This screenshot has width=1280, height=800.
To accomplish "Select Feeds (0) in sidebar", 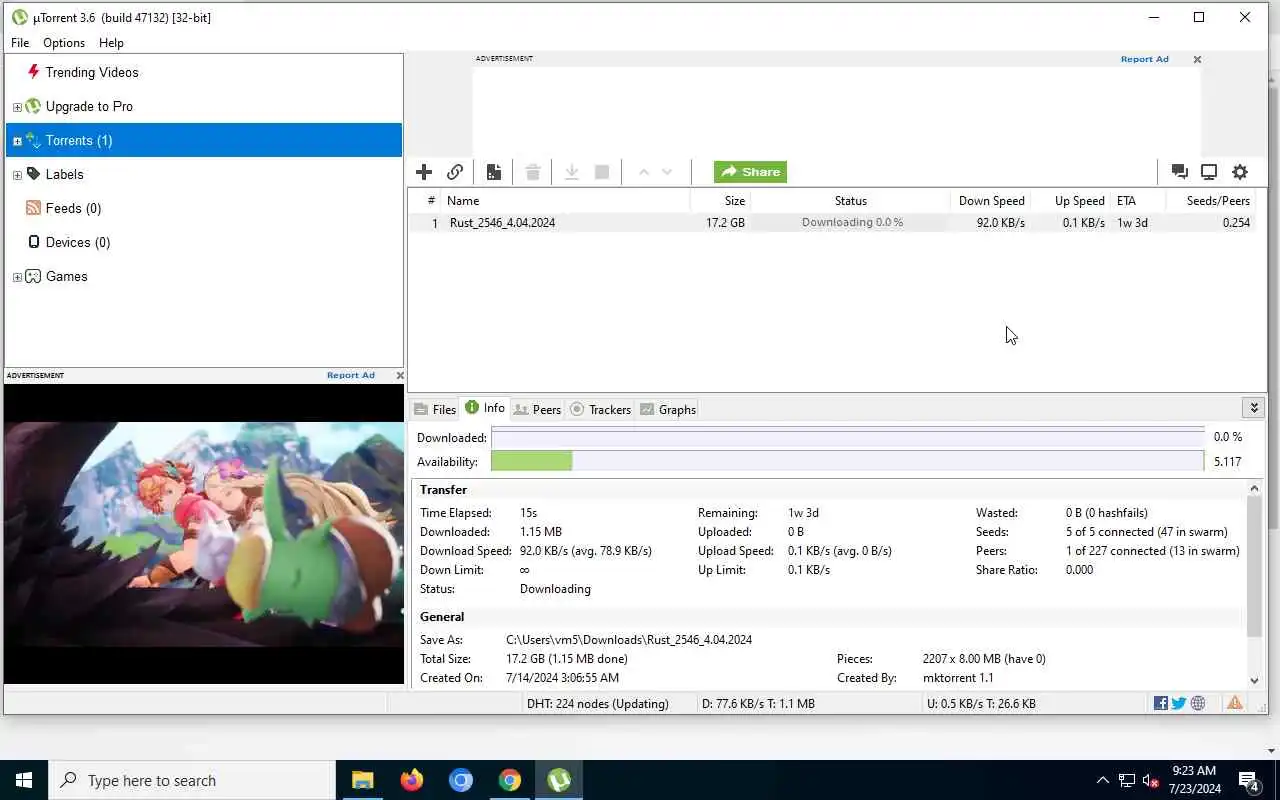I will [73, 208].
